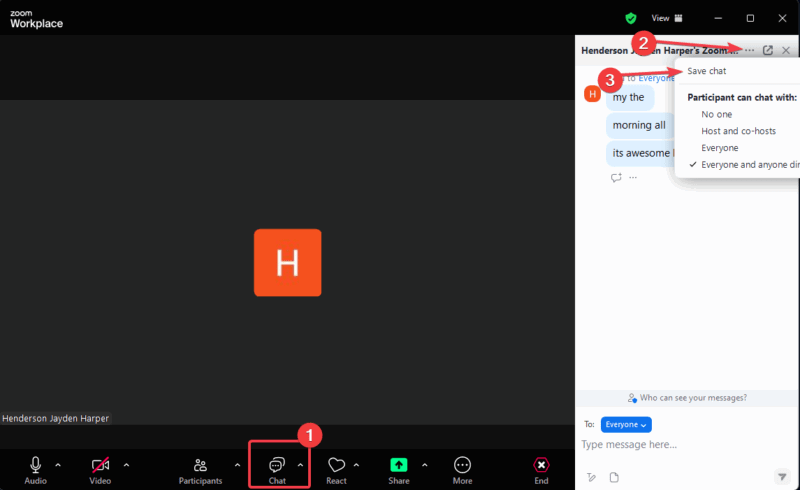Maximize the Zoom window
The width and height of the screenshot is (800, 490).
[750, 18]
